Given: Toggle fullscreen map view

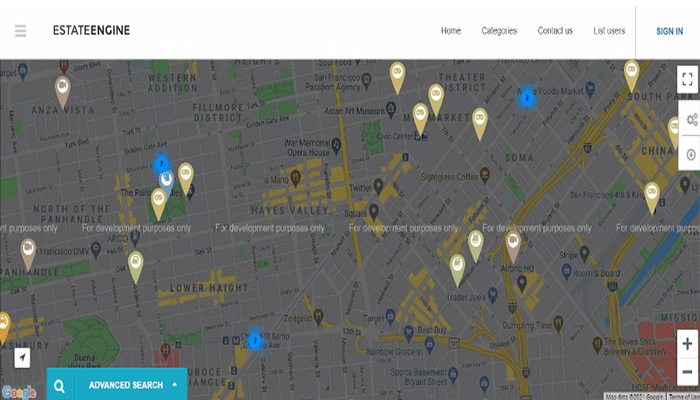Looking at the screenshot, I should click(688, 79).
